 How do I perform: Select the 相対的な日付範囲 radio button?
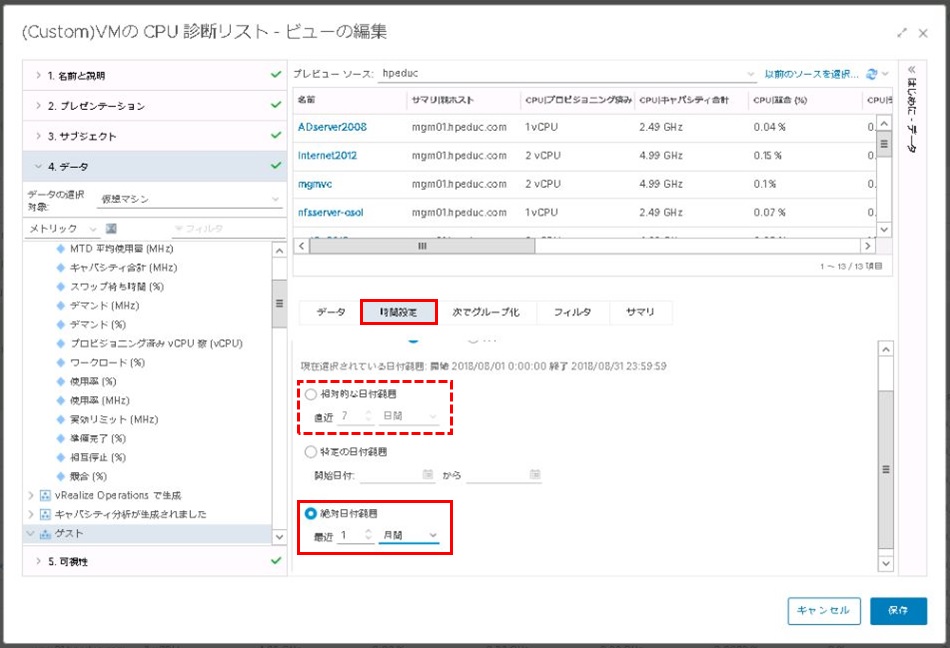click(311, 394)
